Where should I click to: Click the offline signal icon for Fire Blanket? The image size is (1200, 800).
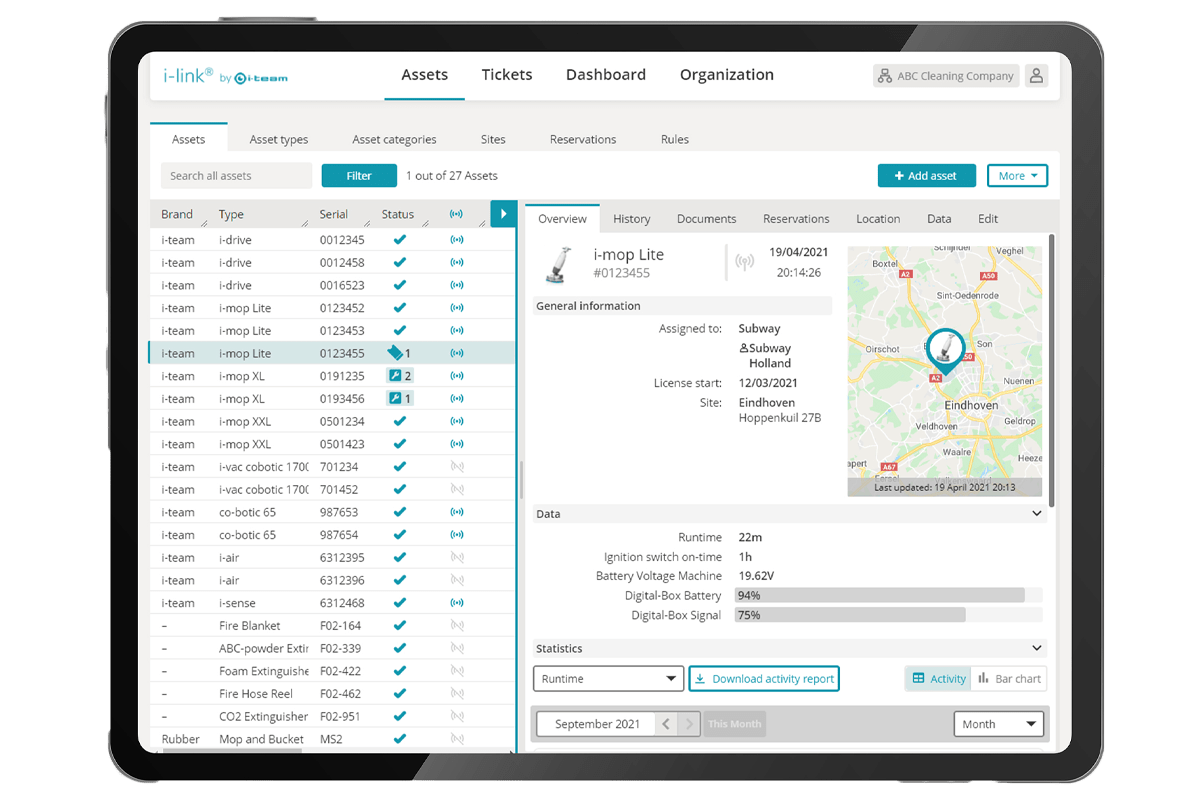point(457,626)
